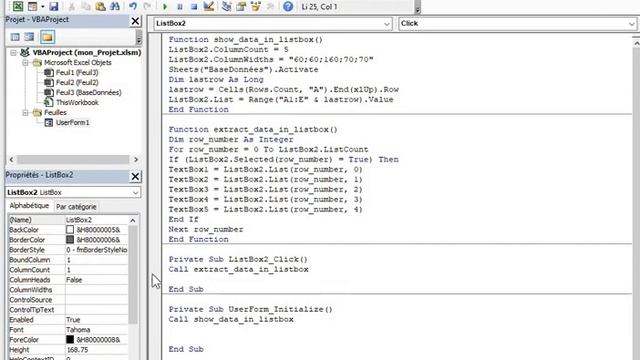Toggle Folders view in project panel
The height and width of the screenshot is (360, 640).
coord(47,37)
